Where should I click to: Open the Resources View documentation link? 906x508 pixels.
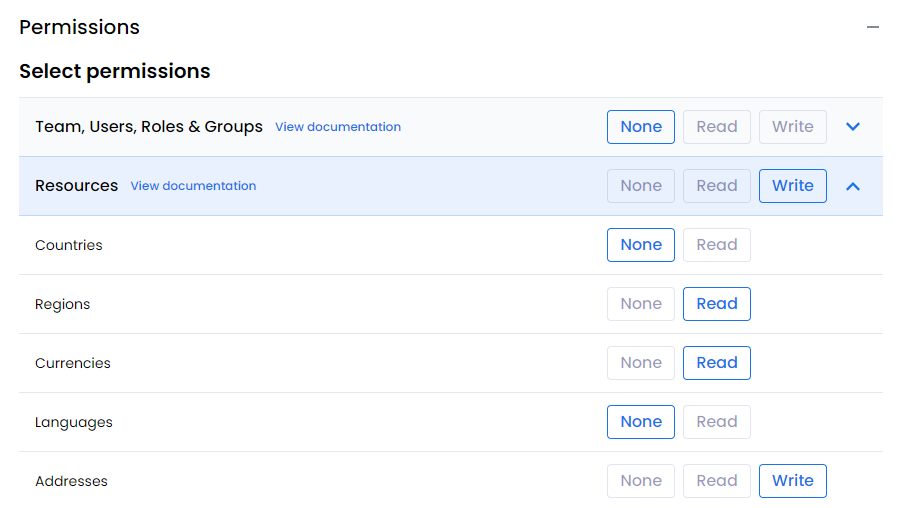pos(193,186)
